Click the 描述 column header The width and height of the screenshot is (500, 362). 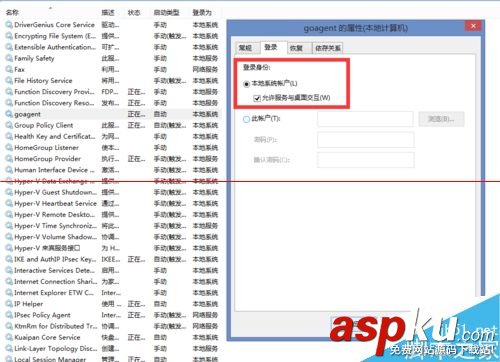tap(108, 13)
